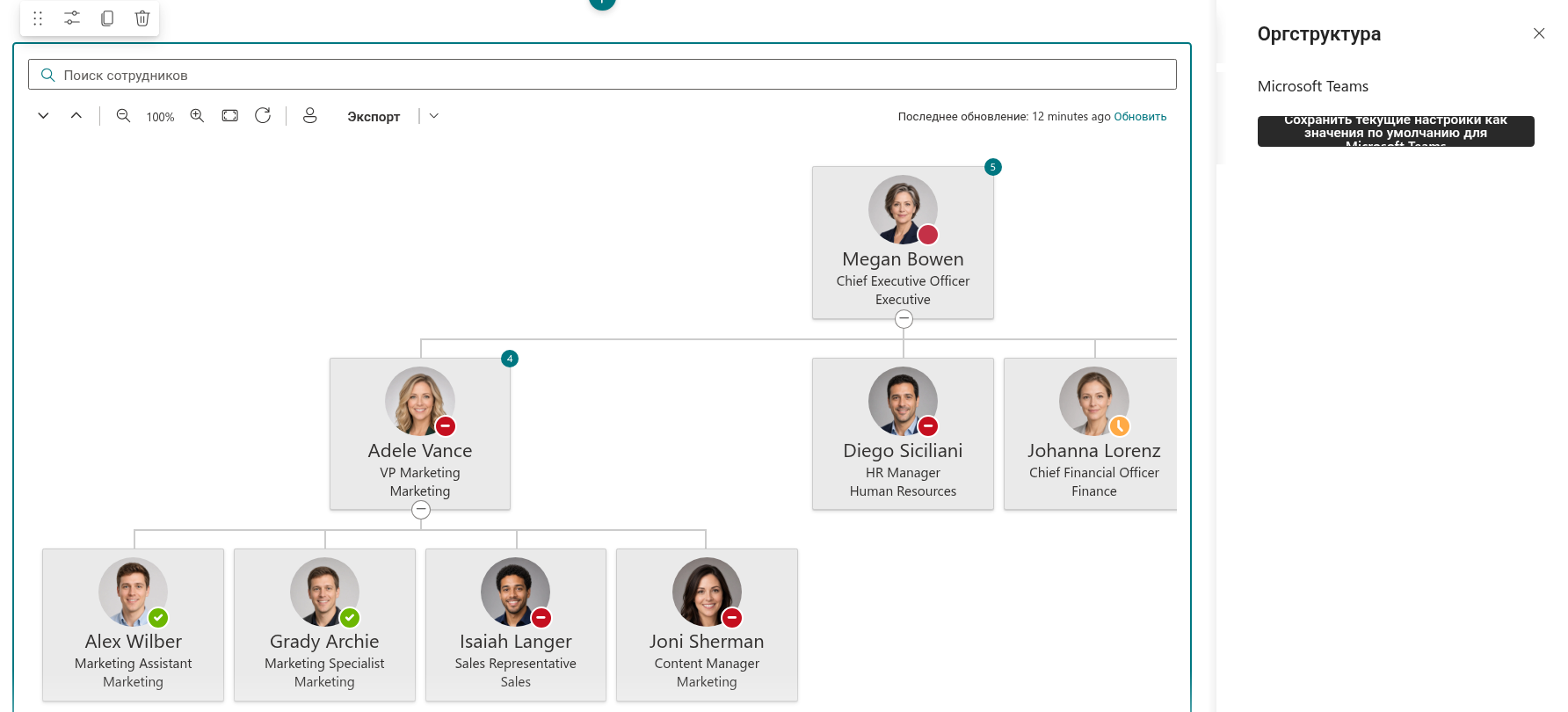Click Joni Sherman's do-not-disturb status icon
This screenshot has width=1568, height=712.
click(732, 617)
